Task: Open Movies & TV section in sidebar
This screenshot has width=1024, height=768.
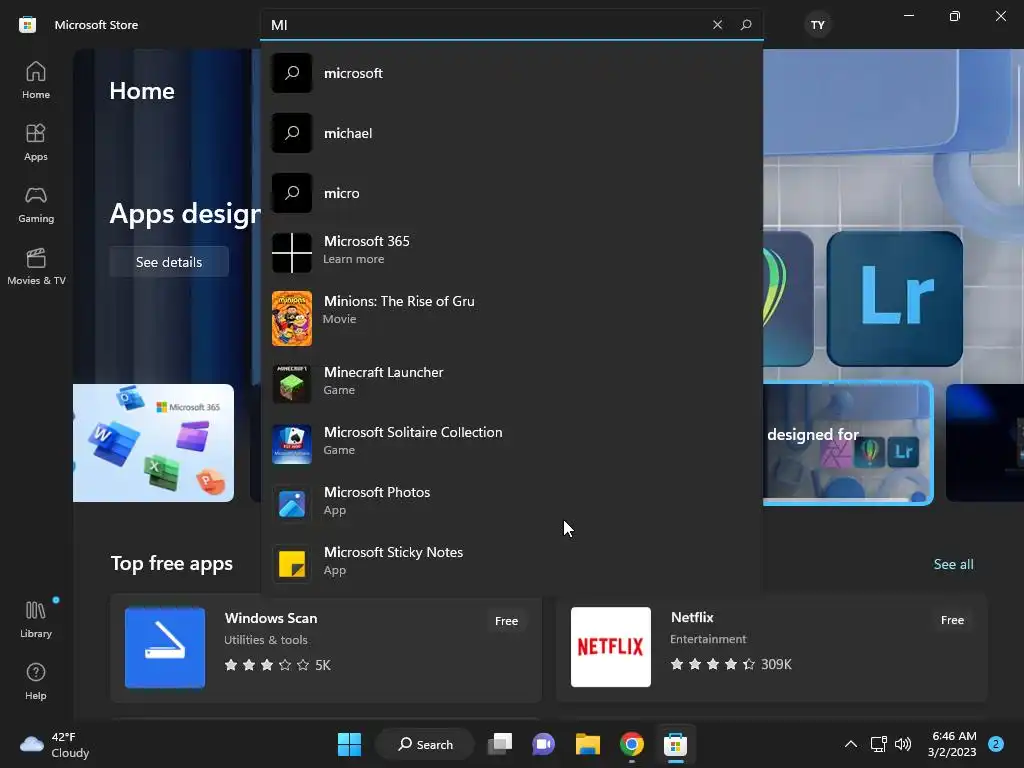Action: click(x=36, y=266)
